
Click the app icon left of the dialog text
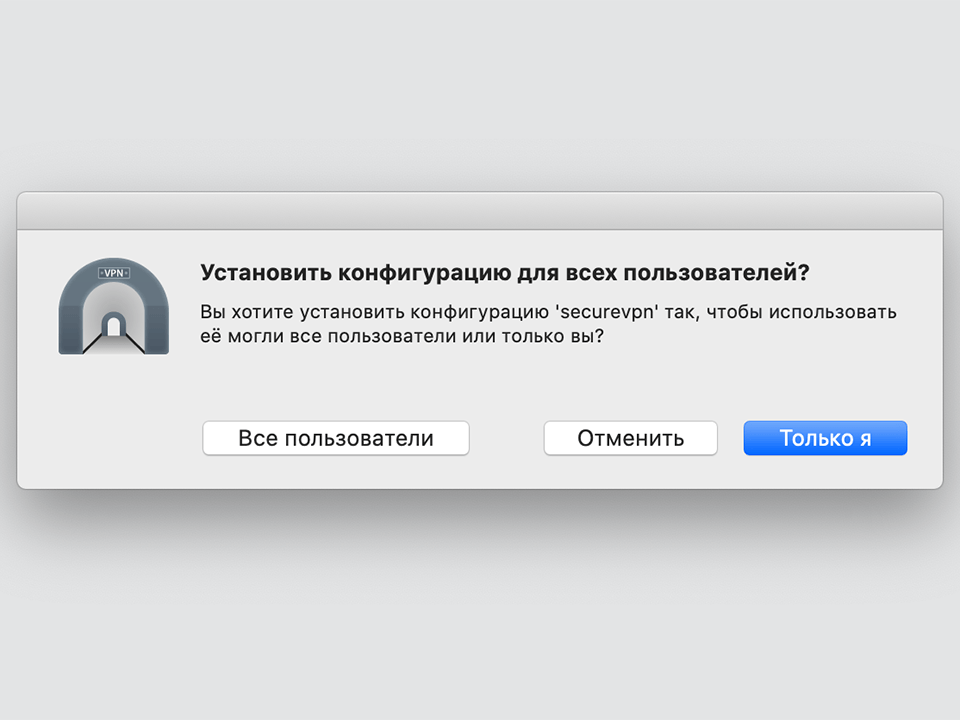[x=113, y=305]
